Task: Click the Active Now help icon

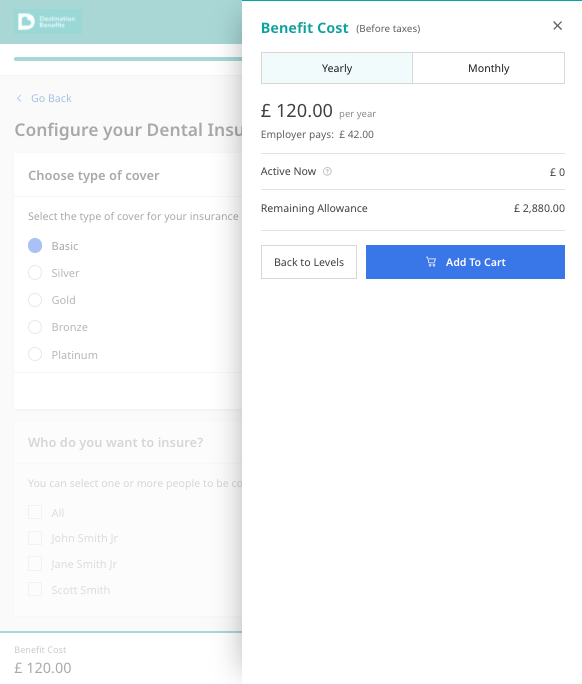Action: click(x=327, y=171)
